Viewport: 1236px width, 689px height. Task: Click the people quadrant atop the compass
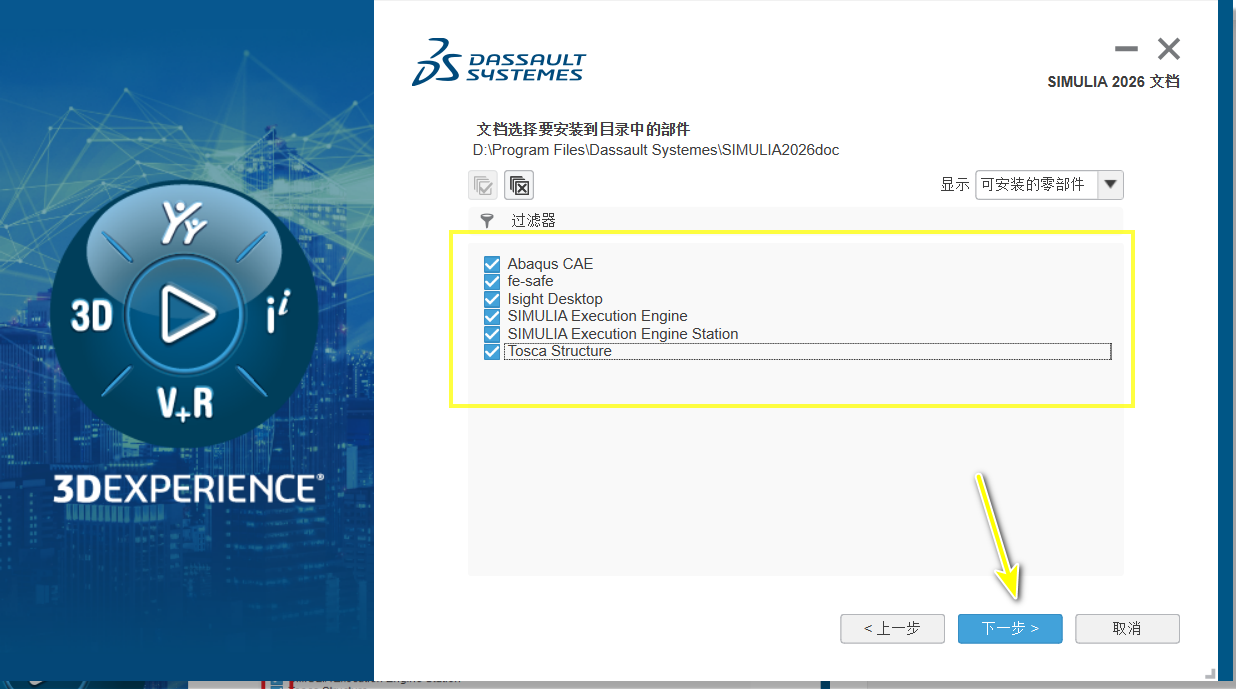pyautogui.click(x=184, y=222)
